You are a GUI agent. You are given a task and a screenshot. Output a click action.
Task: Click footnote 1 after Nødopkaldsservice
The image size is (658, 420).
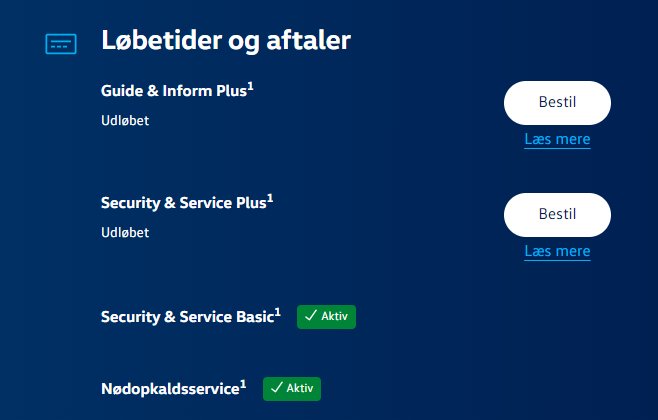pos(243,383)
